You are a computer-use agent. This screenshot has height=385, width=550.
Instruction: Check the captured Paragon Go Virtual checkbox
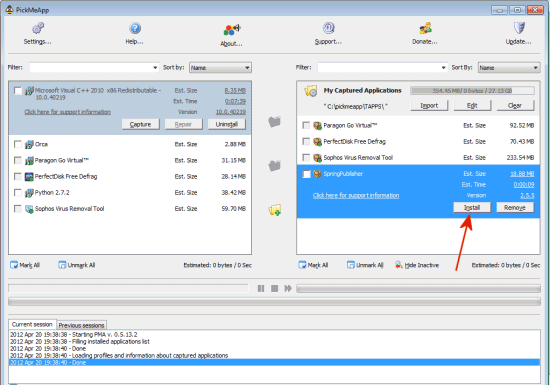click(306, 126)
